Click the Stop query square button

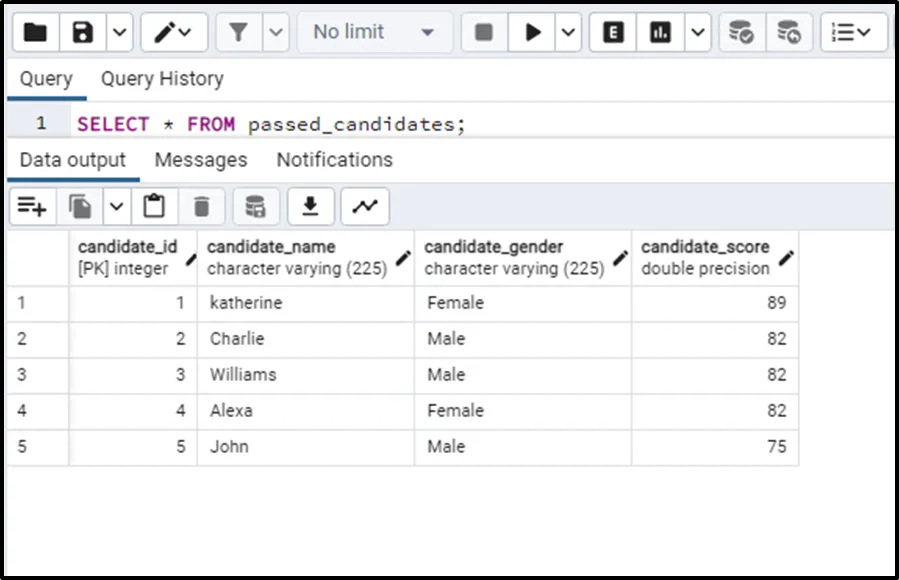click(x=484, y=33)
